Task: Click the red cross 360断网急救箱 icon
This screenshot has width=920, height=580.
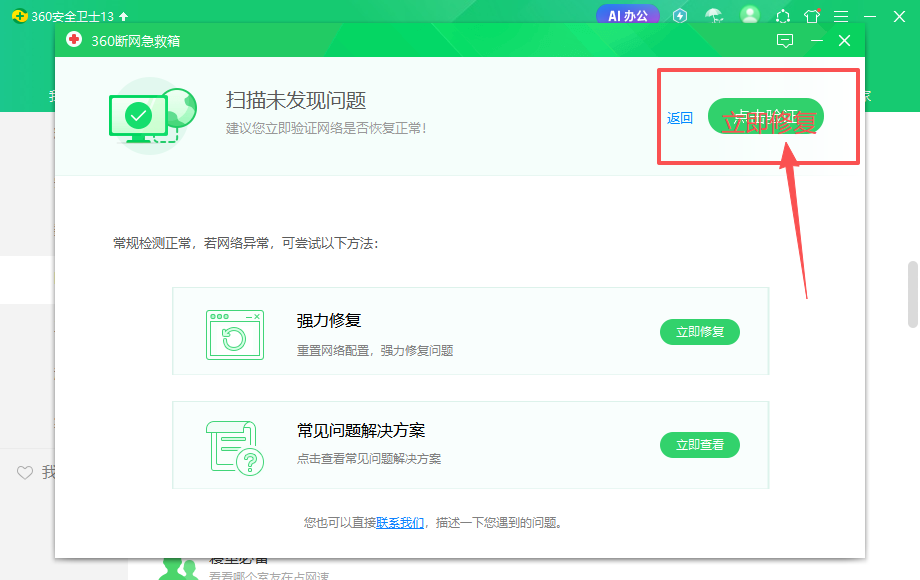Action: [73, 40]
